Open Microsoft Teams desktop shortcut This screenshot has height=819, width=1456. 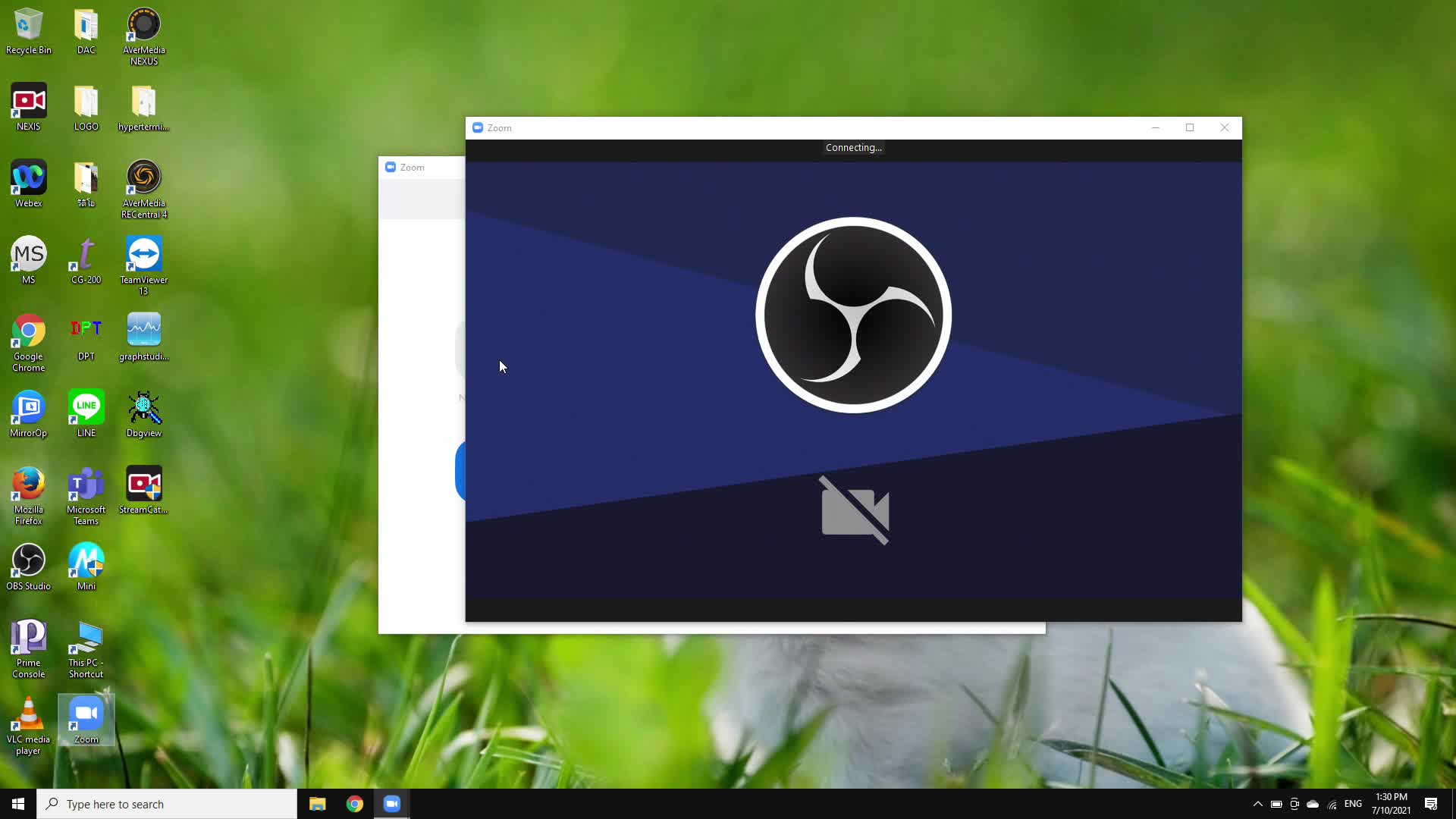(x=86, y=495)
